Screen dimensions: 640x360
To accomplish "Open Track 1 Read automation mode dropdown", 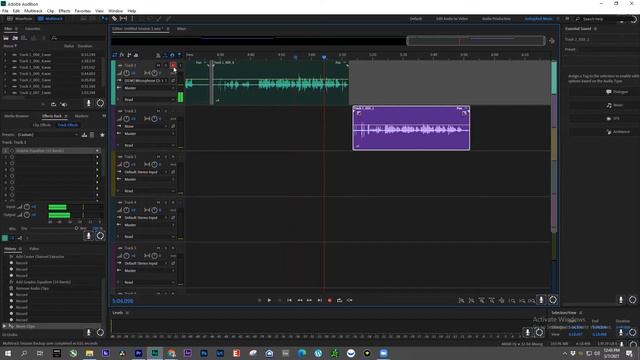I will pos(149,100).
